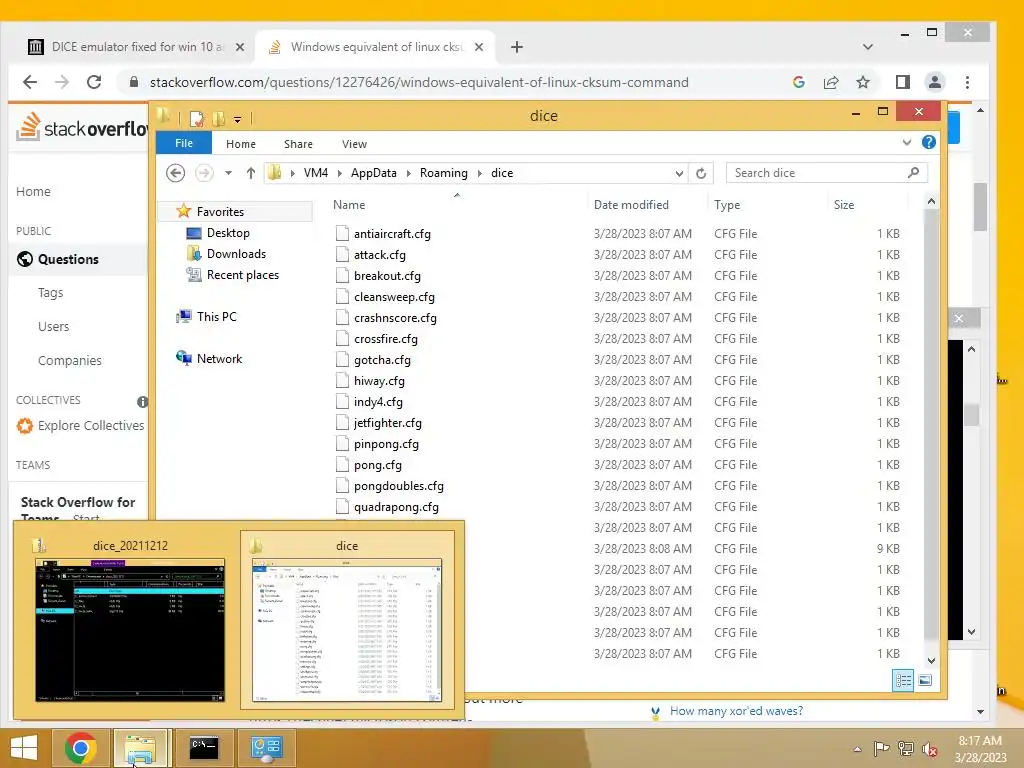Open Explorer Help question mark icon
The height and width of the screenshot is (768, 1024).
pos(929,142)
